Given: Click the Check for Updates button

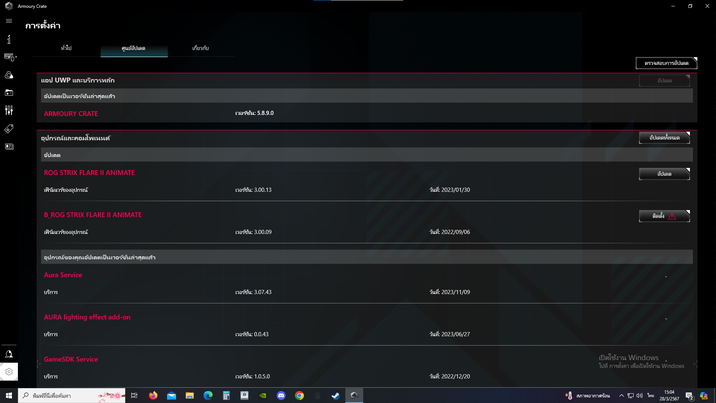Looking at the screenshot, I should [666, 63].
